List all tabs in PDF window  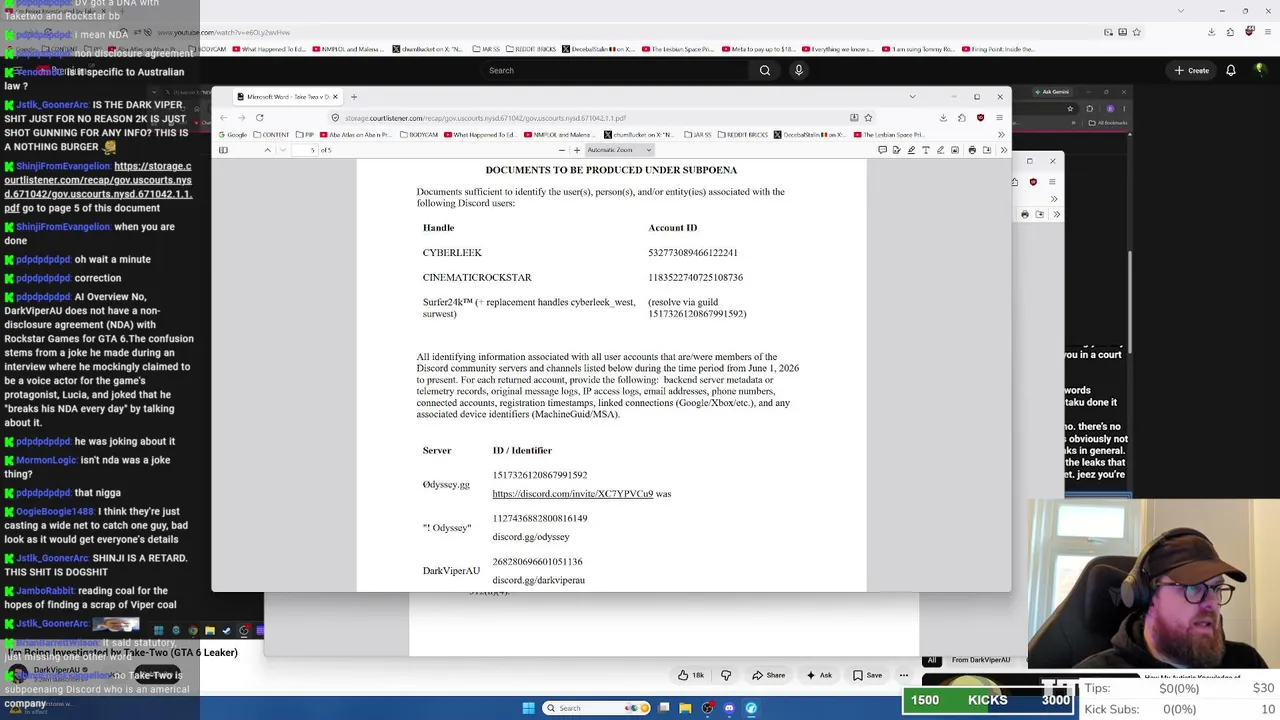912,97
